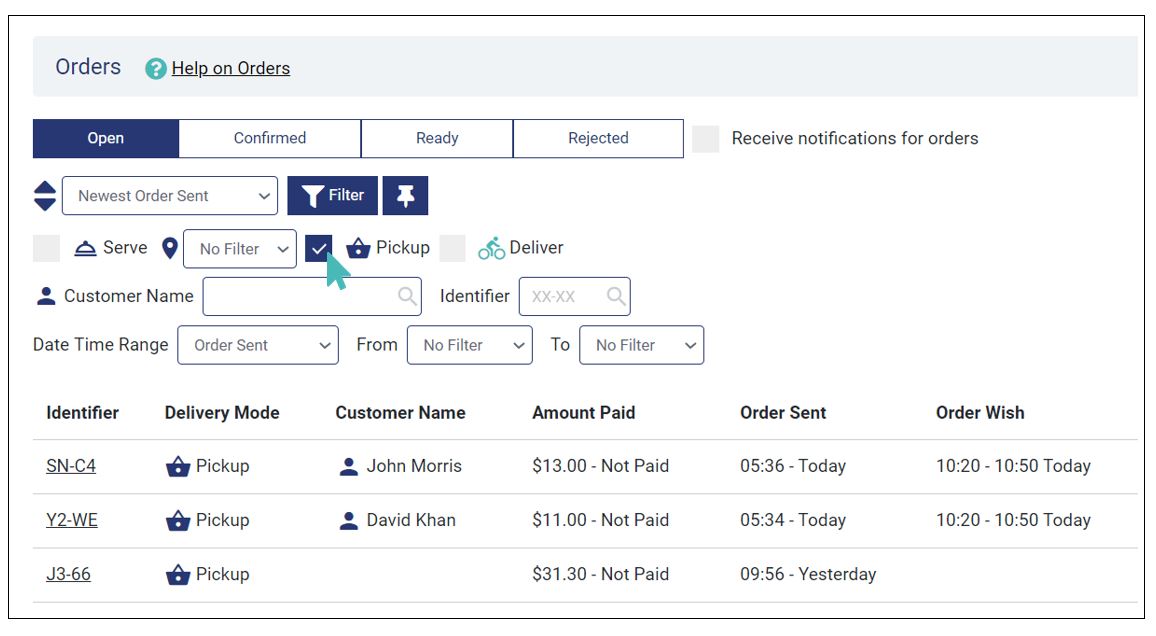This screenshot has height=636, width=1156.
Task: Click the Customer Name person icon
Action: (46, 296)
